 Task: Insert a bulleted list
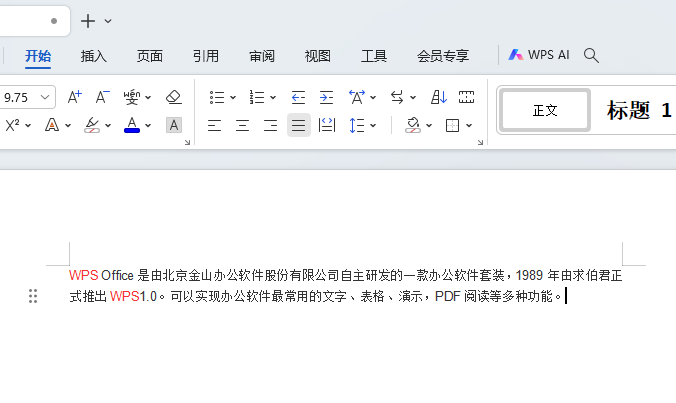217,97
